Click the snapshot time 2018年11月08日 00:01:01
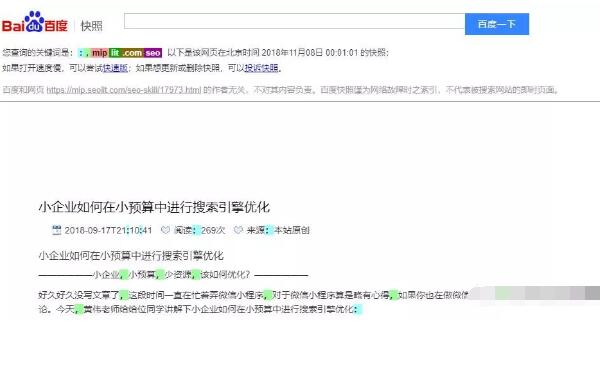Screen dimensions: 600x366 coord(309,52)
